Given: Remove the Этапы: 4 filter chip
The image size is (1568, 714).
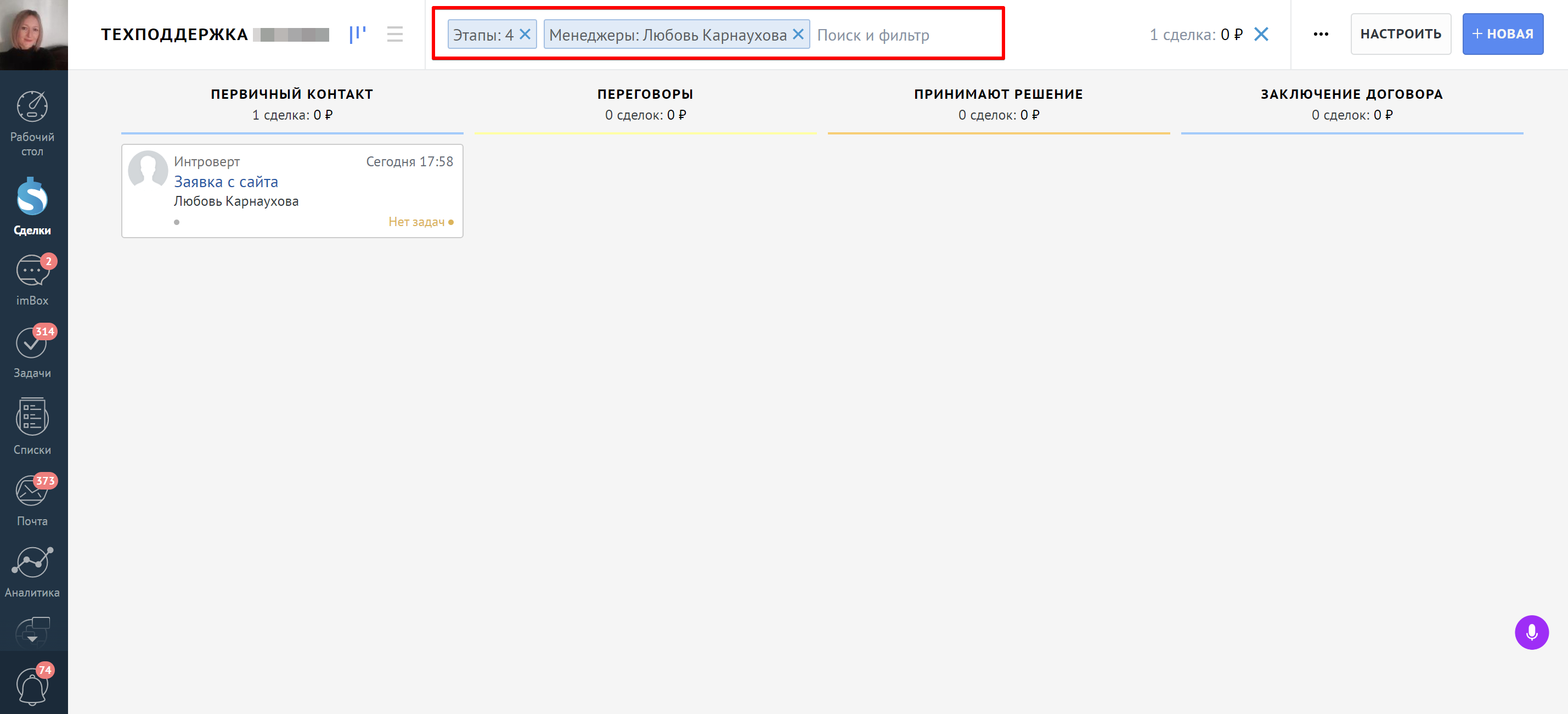Looking at the screenshot, I should (524, 34).
